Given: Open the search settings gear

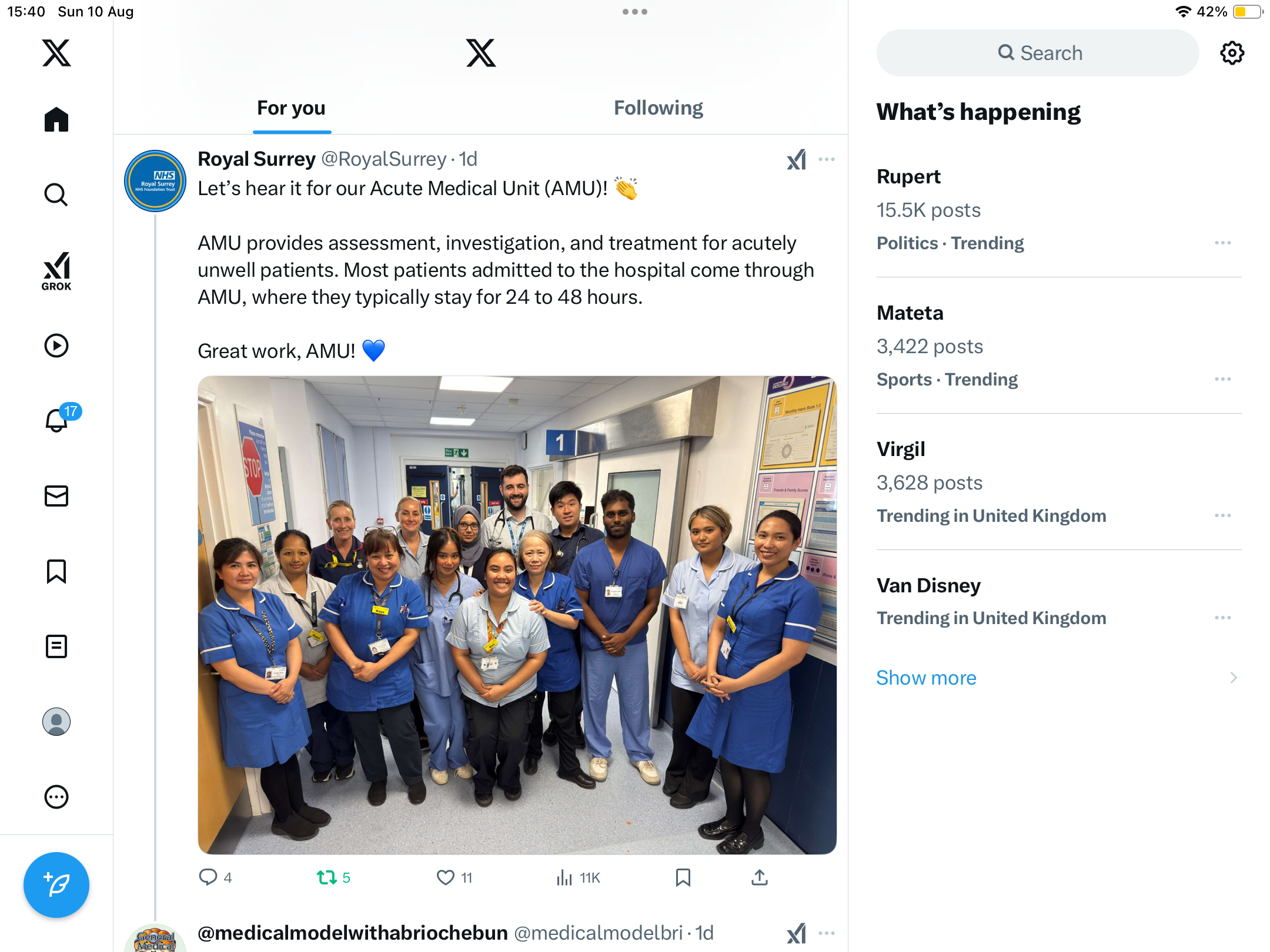Looking at the screenshot, I should (x=1232, y=53).
